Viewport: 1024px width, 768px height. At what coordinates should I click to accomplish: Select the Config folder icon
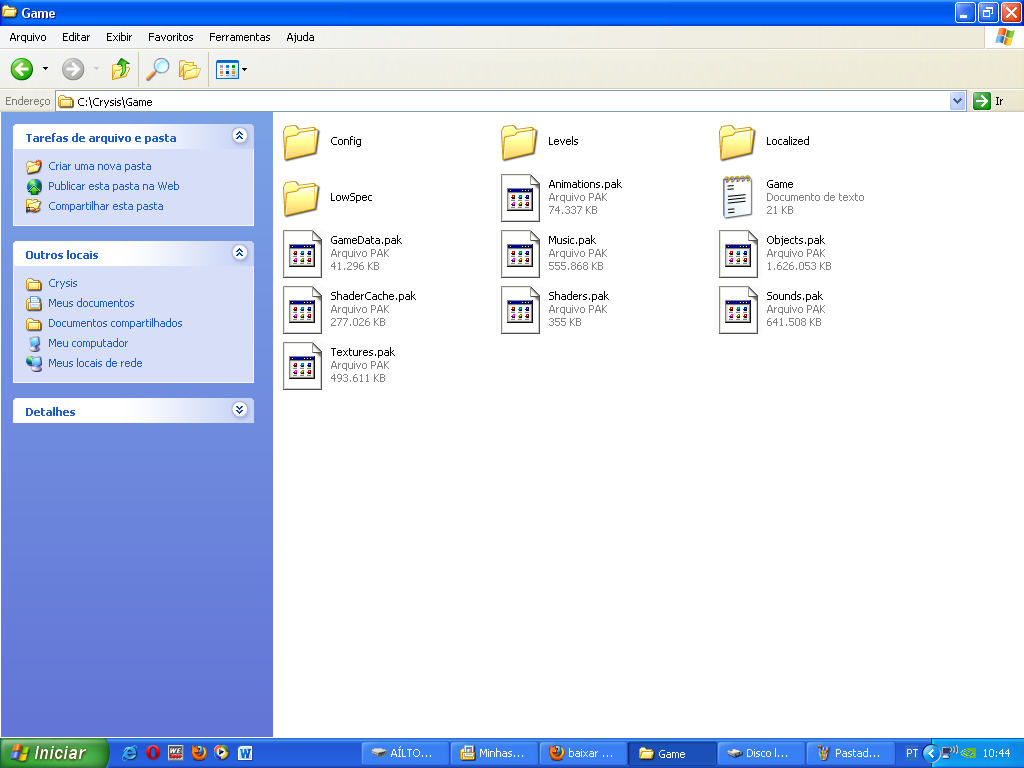tap(301, 142)
